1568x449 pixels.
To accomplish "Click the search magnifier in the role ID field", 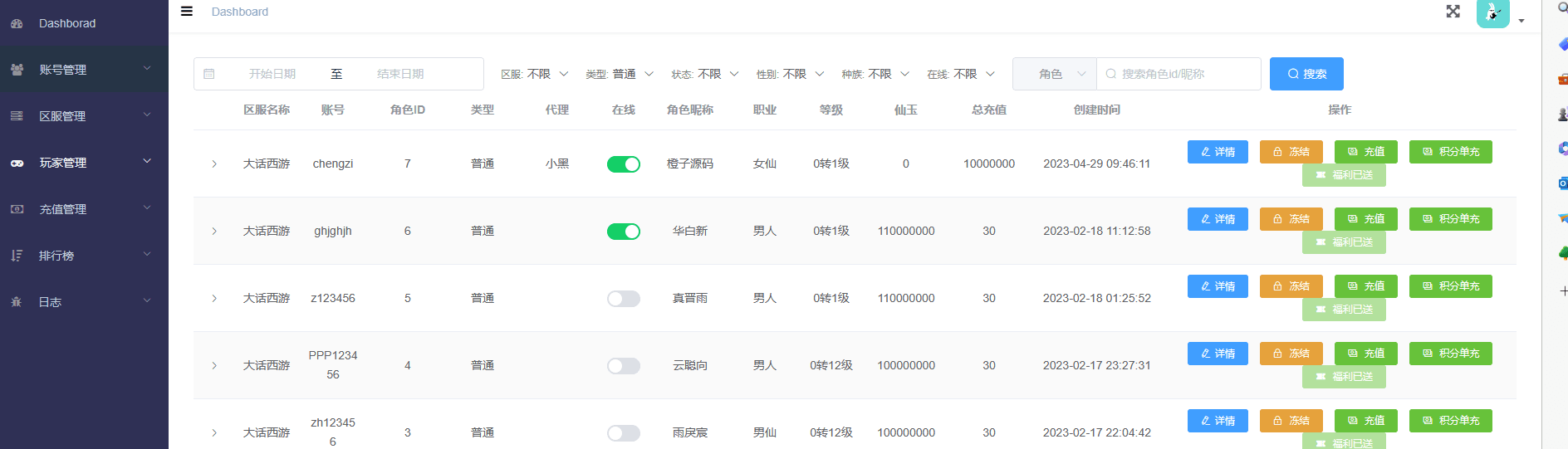I will [1111, 74].
